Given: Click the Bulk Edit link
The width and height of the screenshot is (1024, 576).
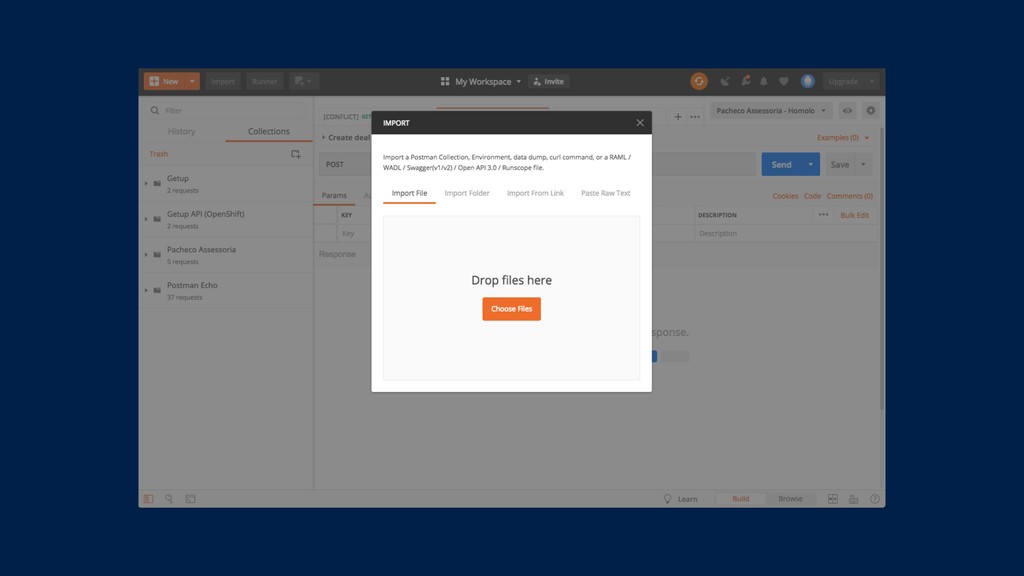Looking at the screenshot, I should [854, 215].
